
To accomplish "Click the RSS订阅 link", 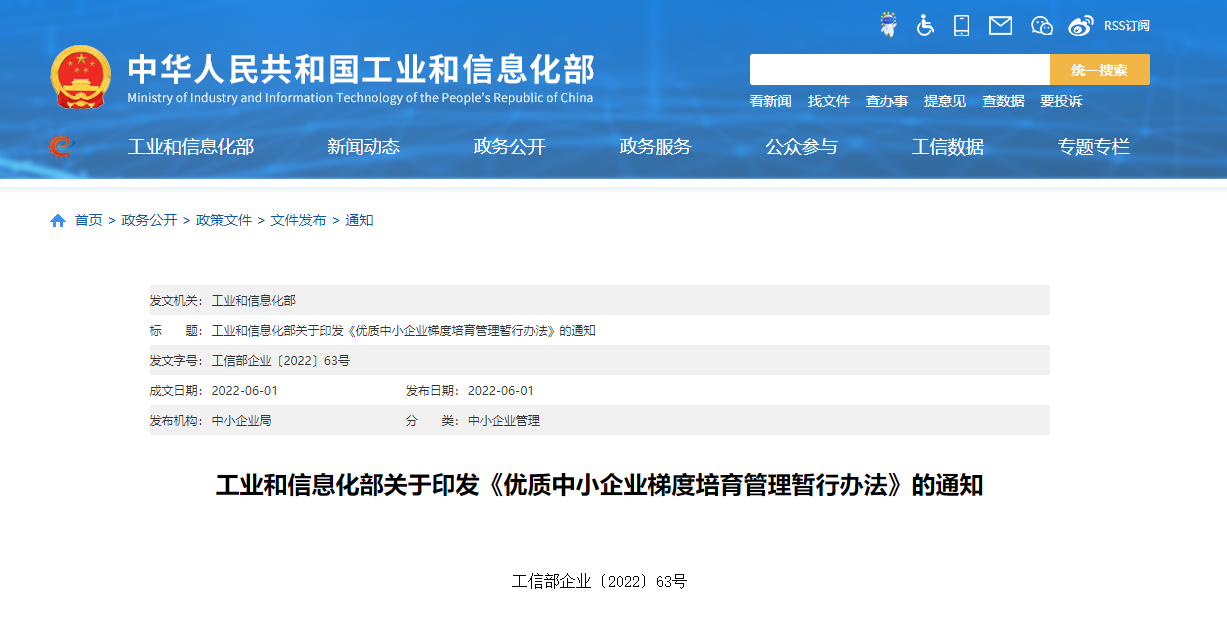I will point(1126,26).
